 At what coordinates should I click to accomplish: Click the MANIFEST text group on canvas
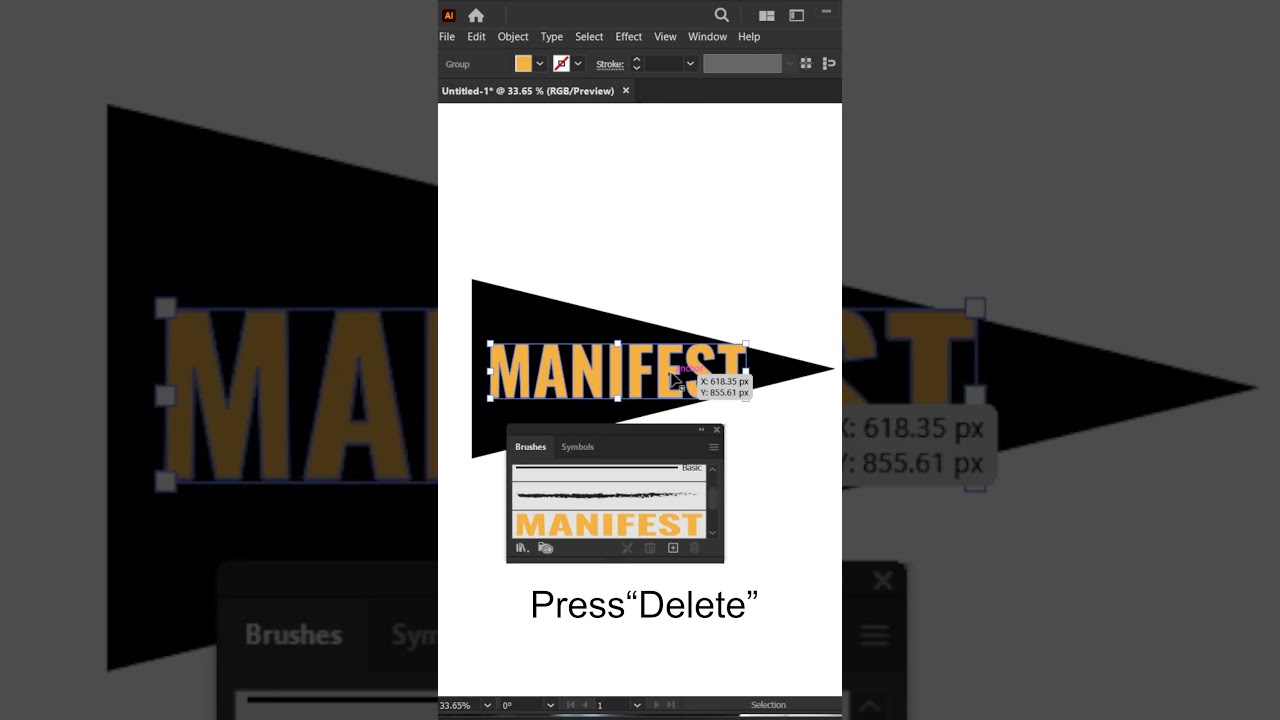click(617, 371)
